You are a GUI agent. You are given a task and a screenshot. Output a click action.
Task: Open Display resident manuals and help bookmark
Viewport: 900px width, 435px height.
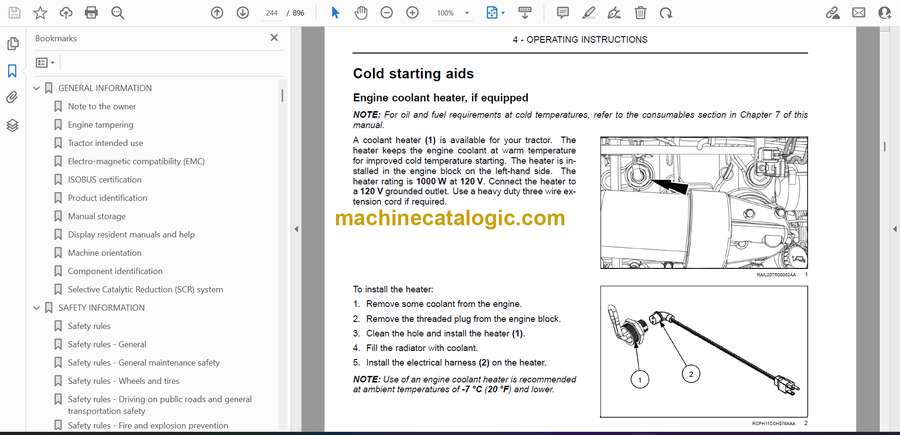(x=131, y=235)
